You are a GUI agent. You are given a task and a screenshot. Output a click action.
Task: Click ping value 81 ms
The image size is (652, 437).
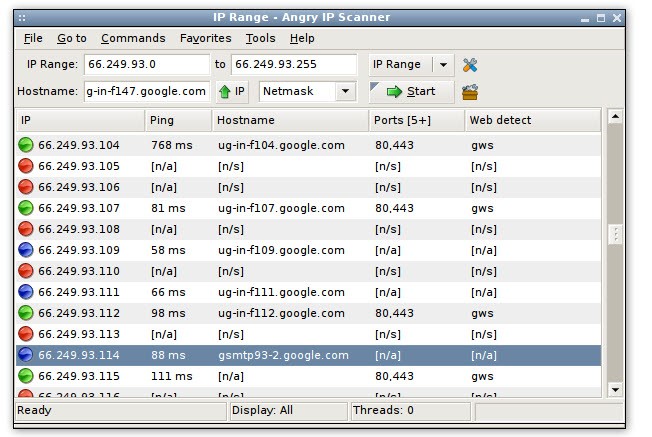click(168, 208)
